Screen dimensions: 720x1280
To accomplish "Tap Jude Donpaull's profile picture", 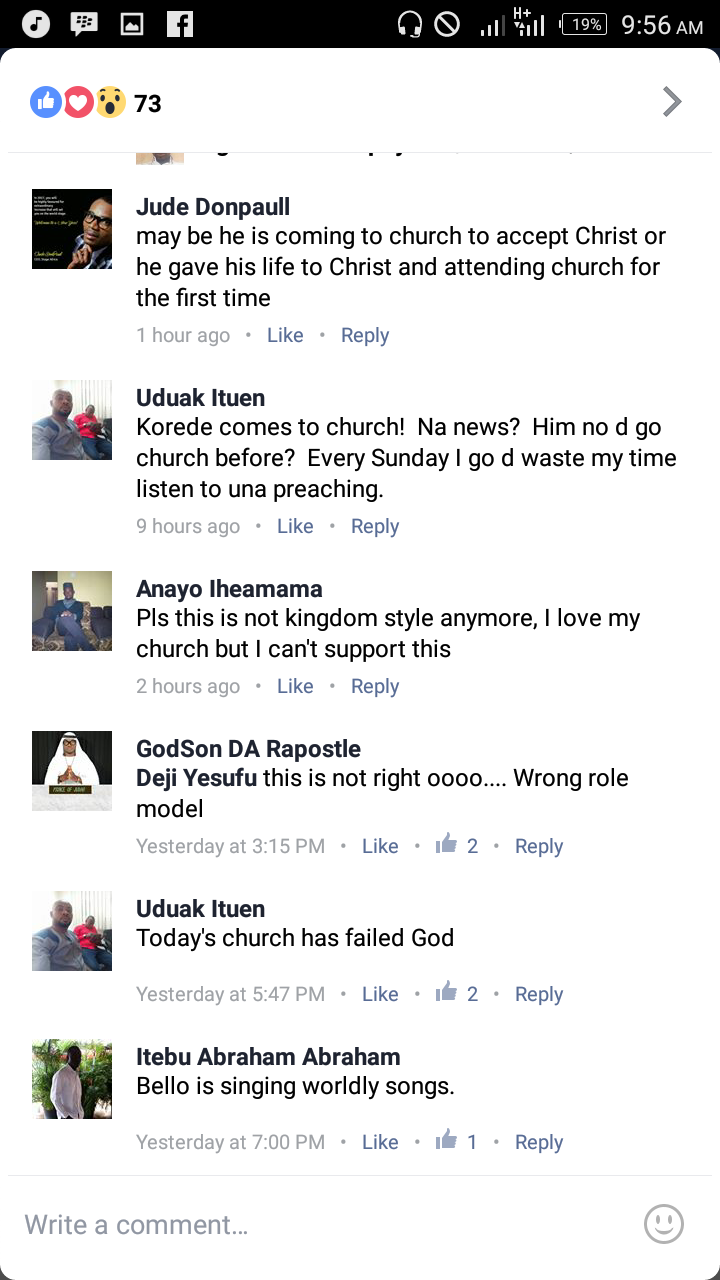I will [72, 229].
